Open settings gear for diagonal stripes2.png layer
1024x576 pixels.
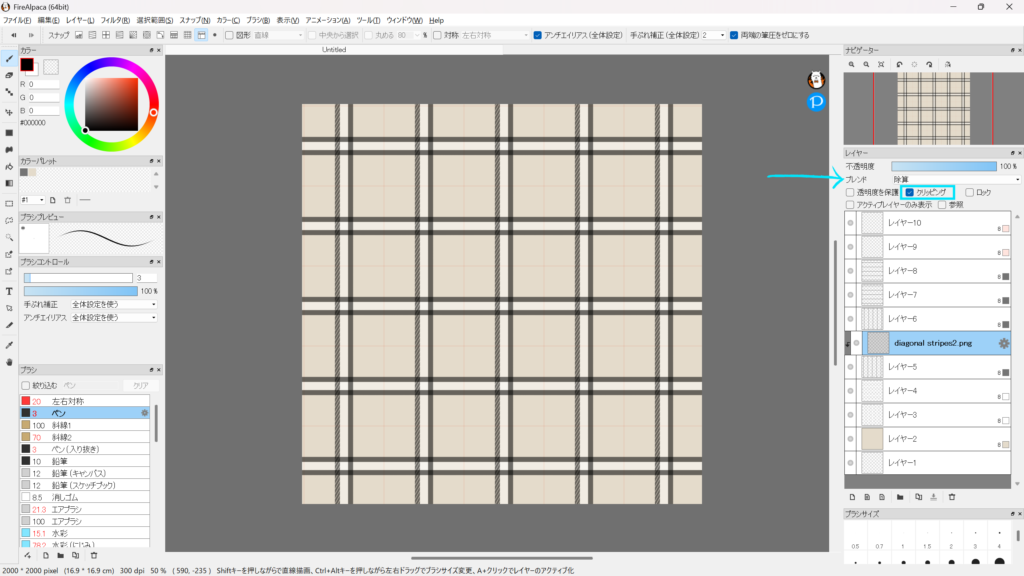1003,343
